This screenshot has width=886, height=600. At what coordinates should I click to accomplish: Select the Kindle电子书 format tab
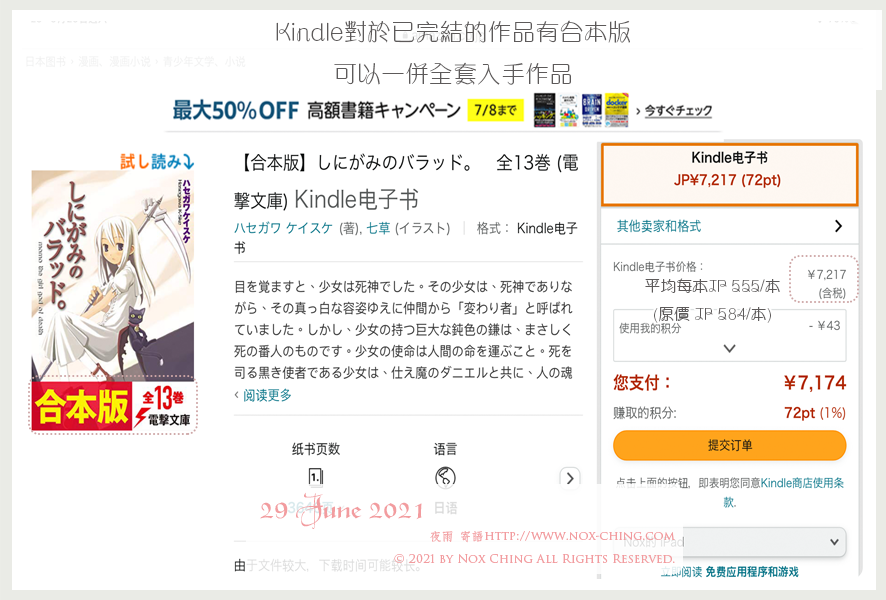click(729, 175)
